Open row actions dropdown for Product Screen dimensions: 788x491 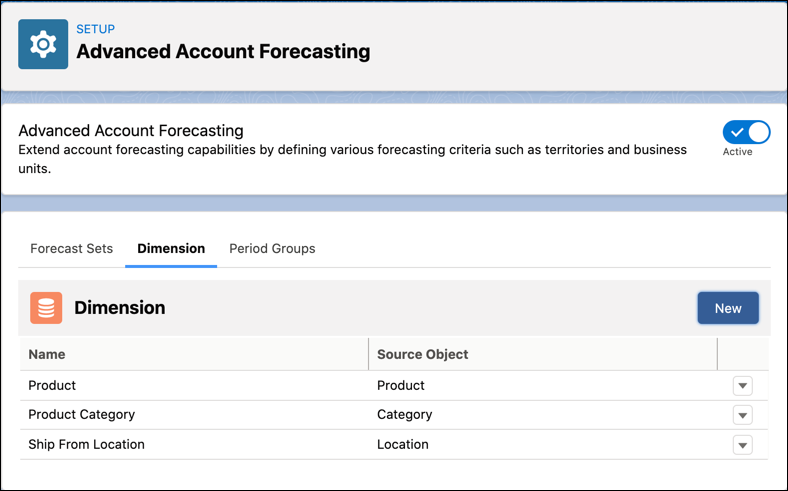742,386
